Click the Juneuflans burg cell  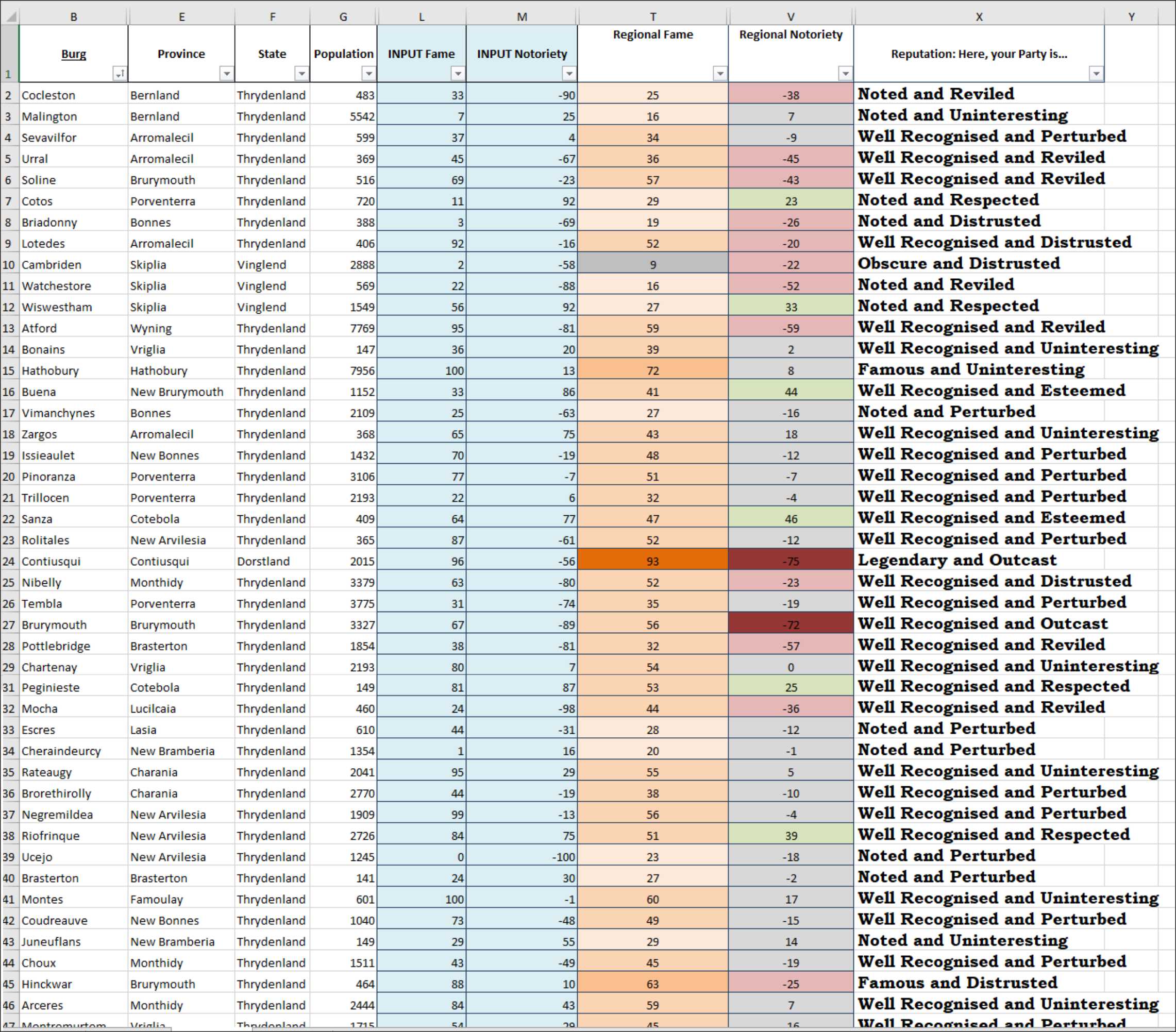click(74, 942)
